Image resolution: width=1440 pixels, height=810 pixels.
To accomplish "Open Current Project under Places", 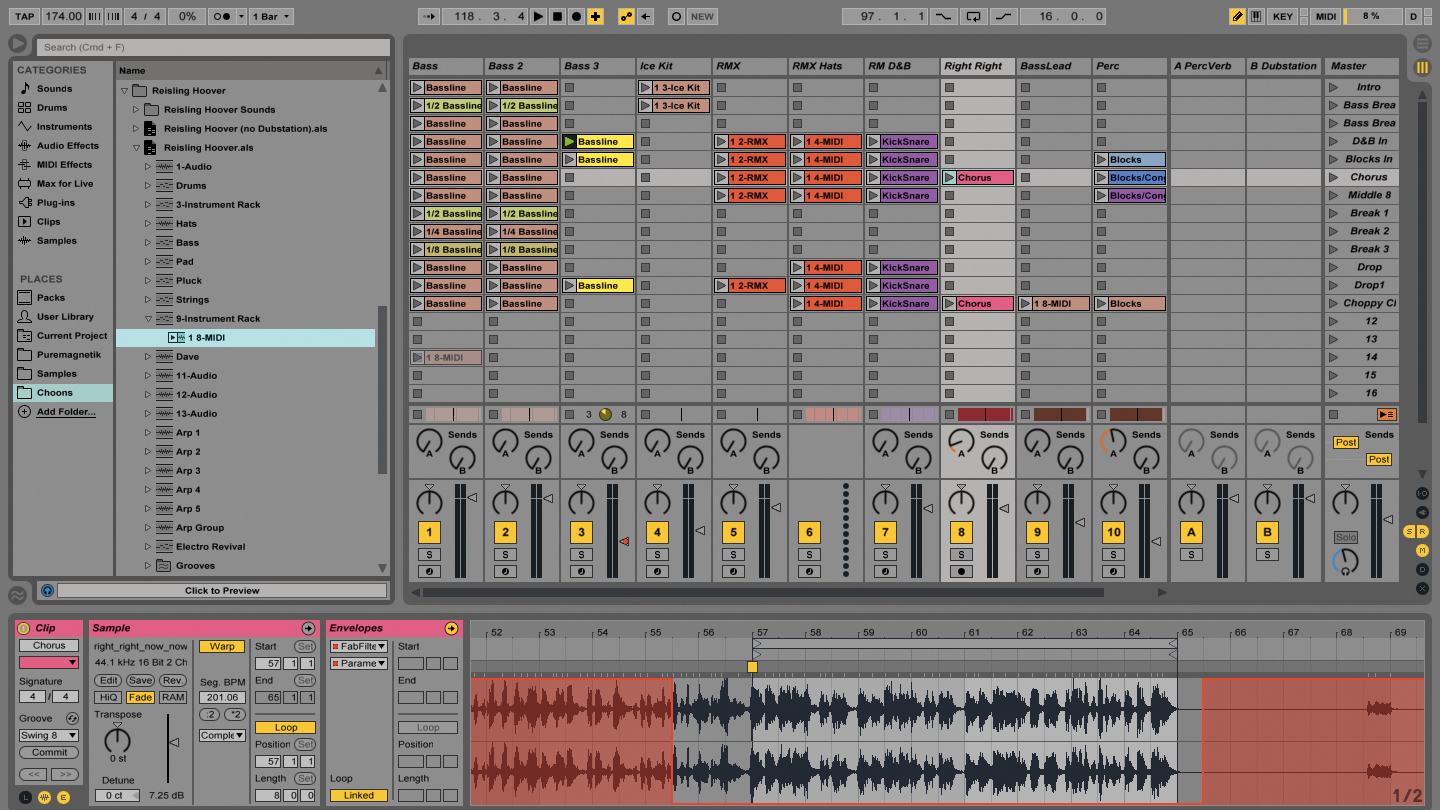I will tap(71, 335).
